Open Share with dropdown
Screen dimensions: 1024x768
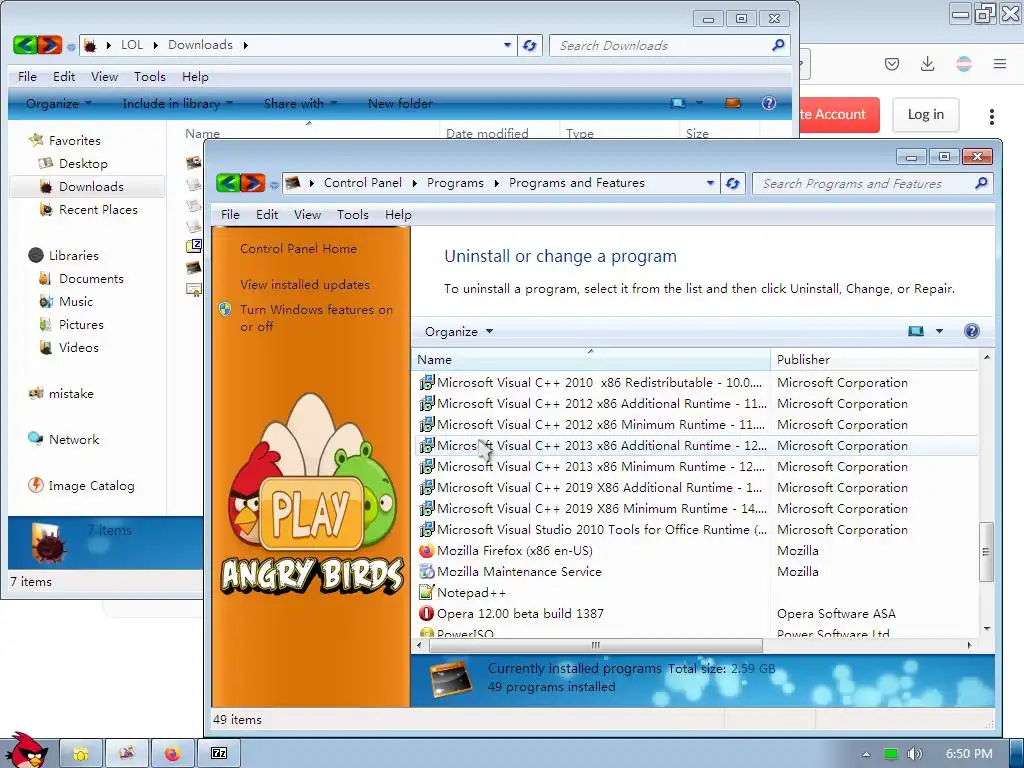pos(300,103)
